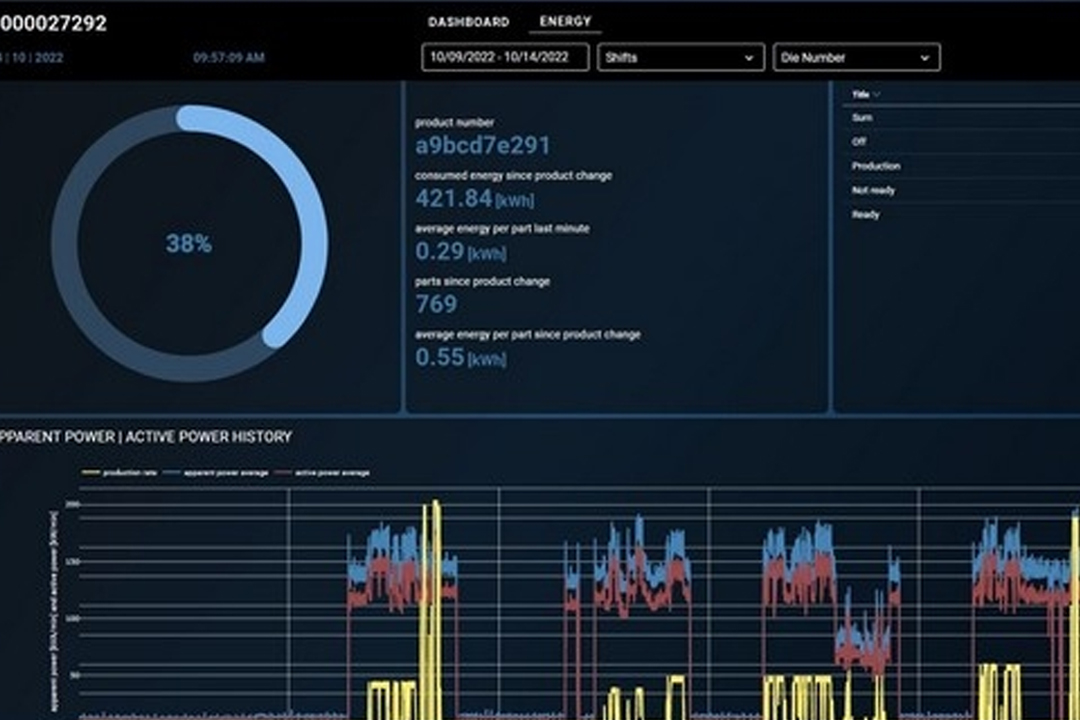Click the machine ID ending in 000027292

coord(54,23)
